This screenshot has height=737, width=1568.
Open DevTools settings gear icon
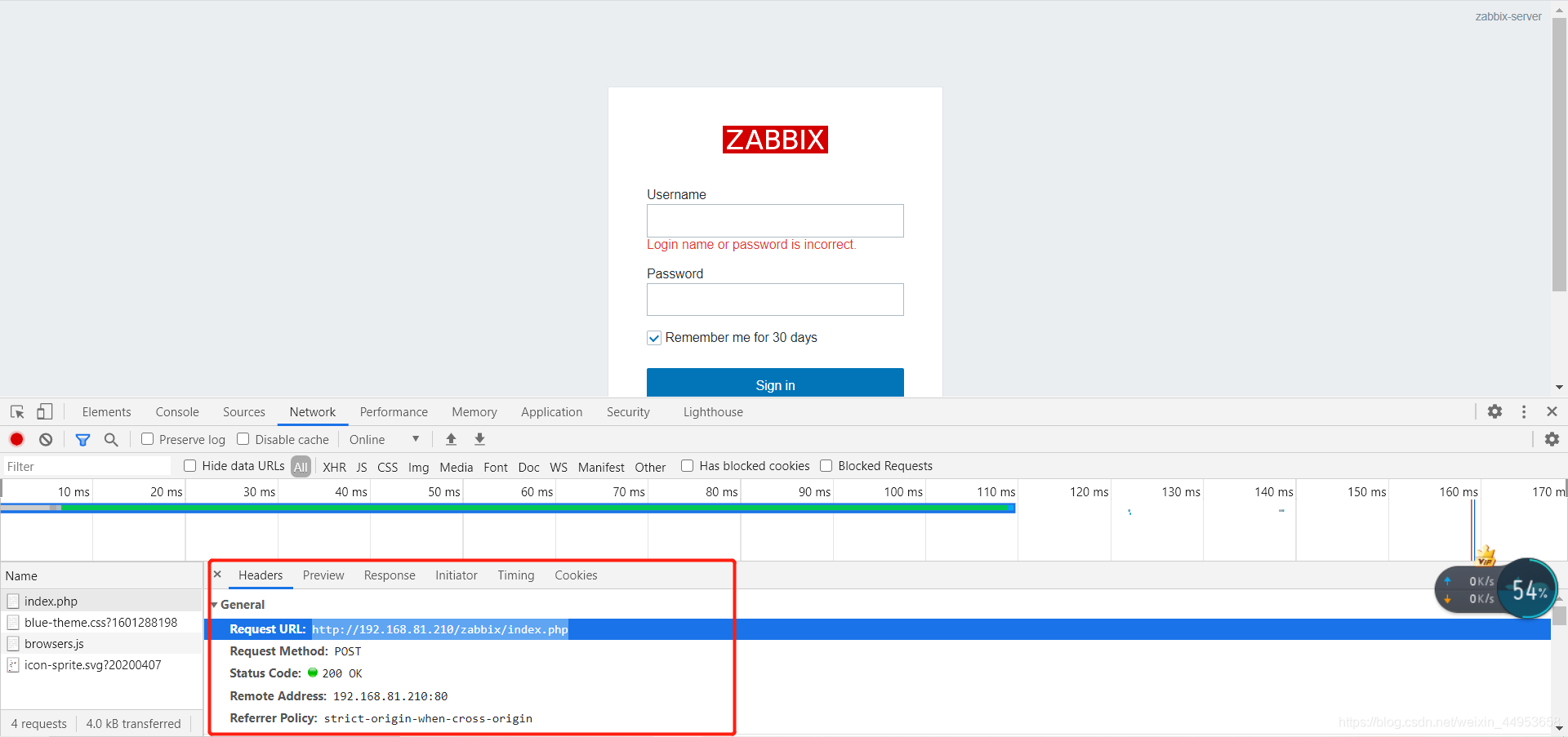pyautogui.click(x=1494, y=412)
